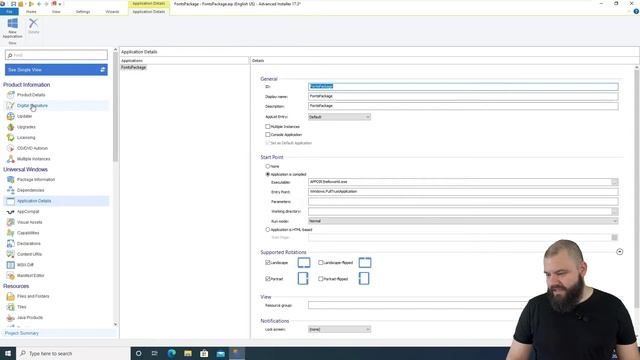
Task: Open CD/DVD Autorun page in sidebar
Action: pyautogui.click(x=32, y=148)
